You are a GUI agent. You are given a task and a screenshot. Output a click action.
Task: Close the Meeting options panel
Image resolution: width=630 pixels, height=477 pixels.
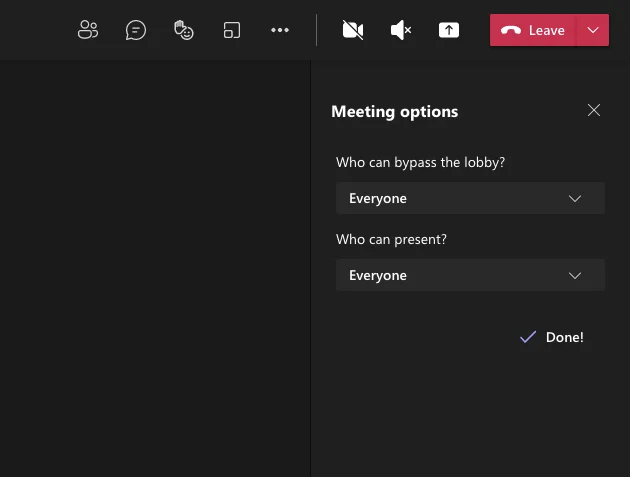click(594, 110)
